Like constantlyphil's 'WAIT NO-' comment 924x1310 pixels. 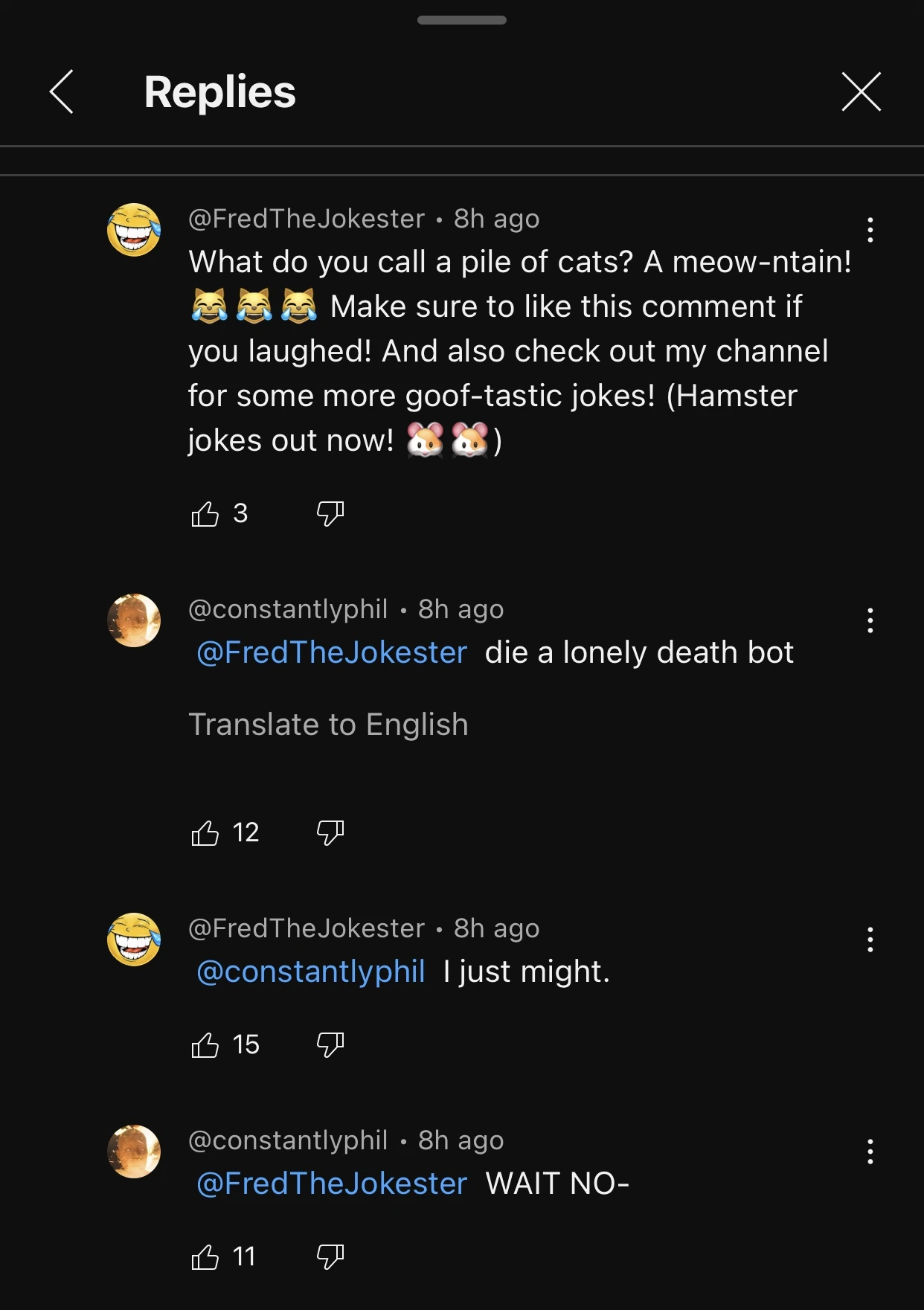coord(205,1256)
